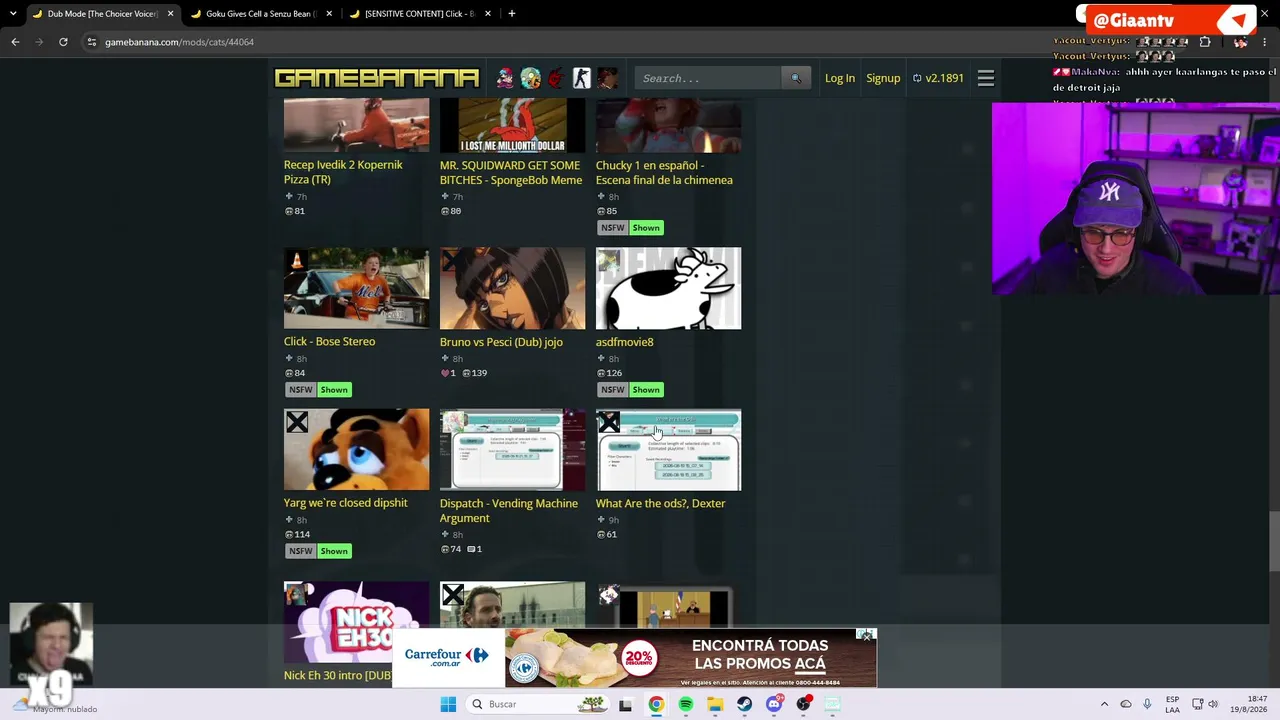Click the Log In link
The image size is (1280, 720).
click(x=840, y=78)
